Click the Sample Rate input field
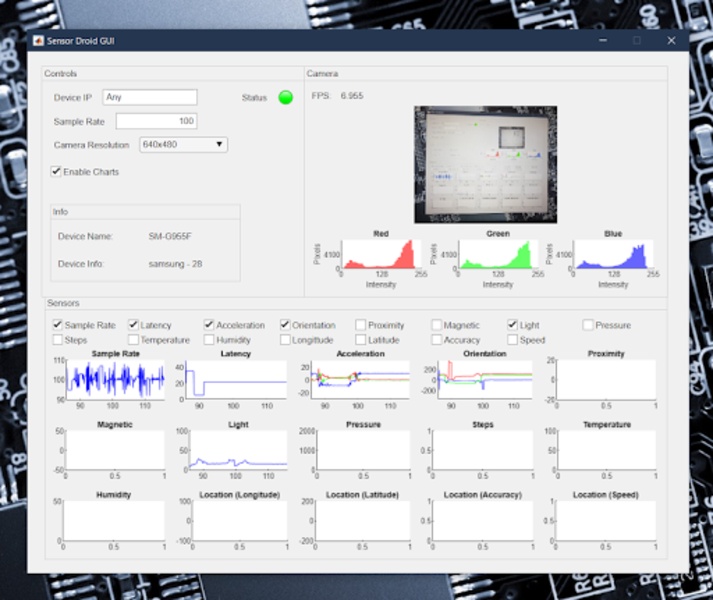The width and height of the screenshot is (713, 600). coord(156,121)
